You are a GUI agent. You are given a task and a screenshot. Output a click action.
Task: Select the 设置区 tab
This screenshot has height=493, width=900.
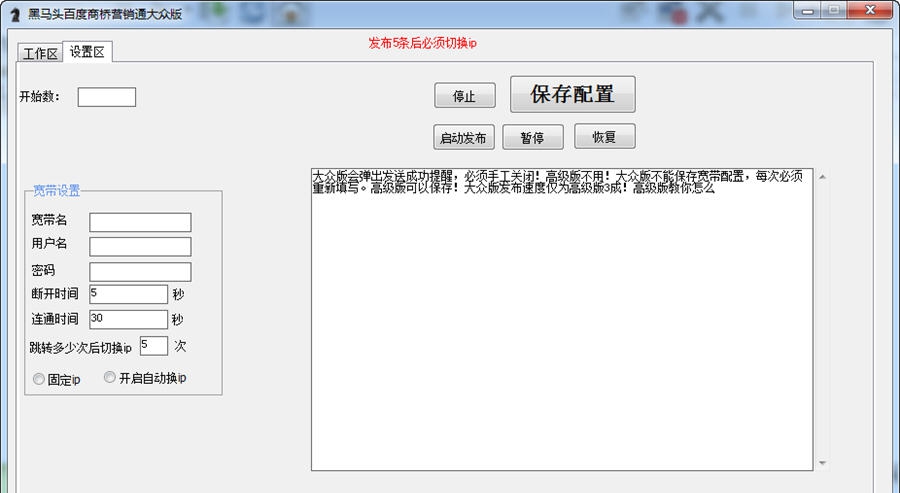pyautogui.click(x=87, y=52)
